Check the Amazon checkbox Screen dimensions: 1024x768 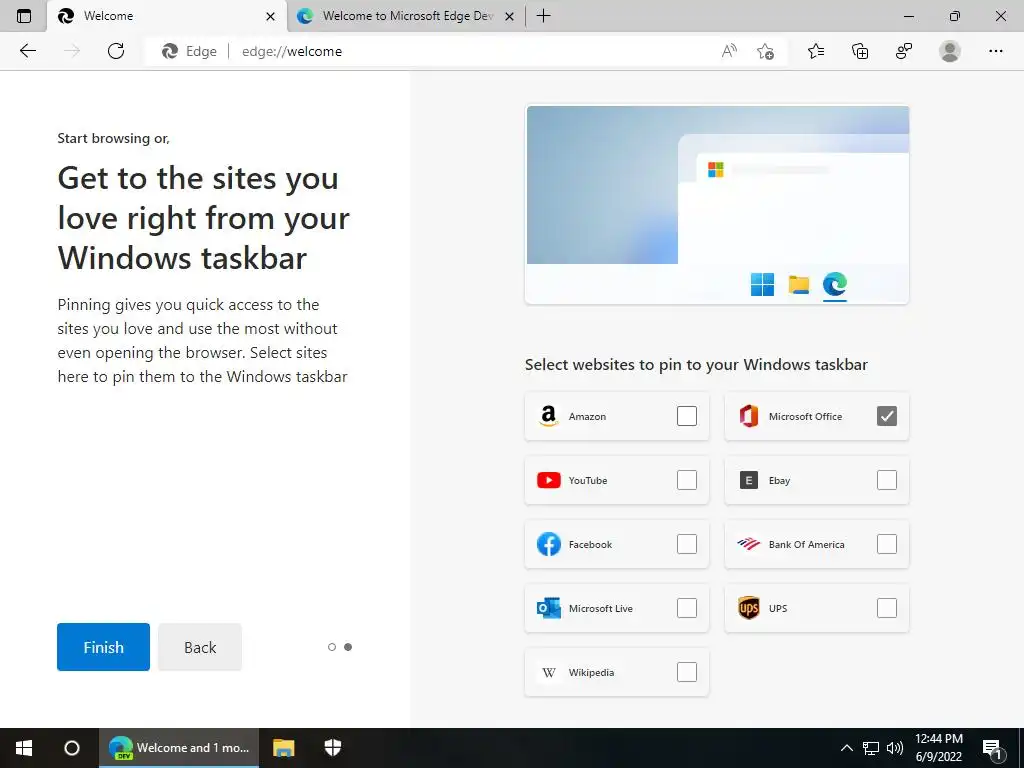click(687, 416)
